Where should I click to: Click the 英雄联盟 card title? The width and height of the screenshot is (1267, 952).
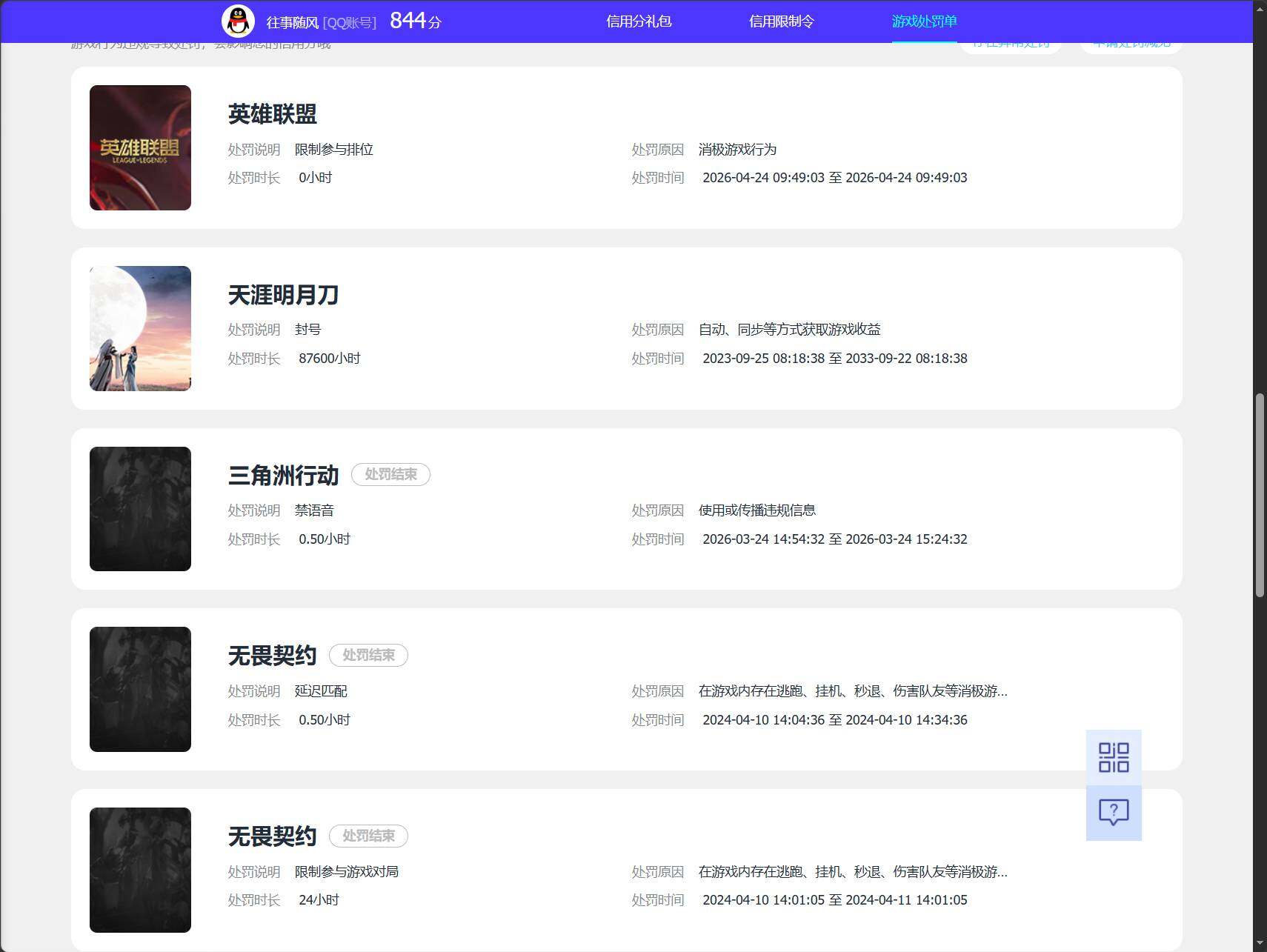click(273, 114)
